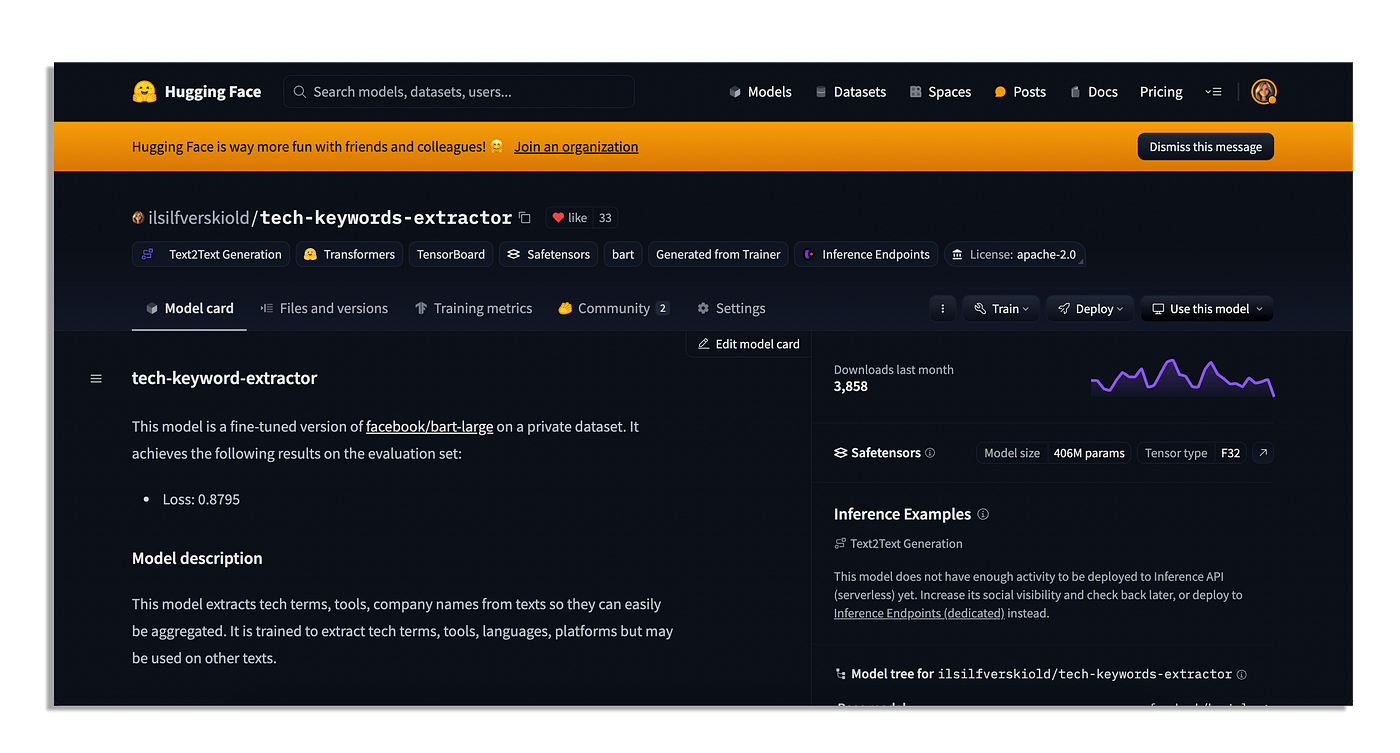Click the tech-keyword-extractor heading
The image size is (1400, 753).
pyautogui.click(x=224, y=379)
